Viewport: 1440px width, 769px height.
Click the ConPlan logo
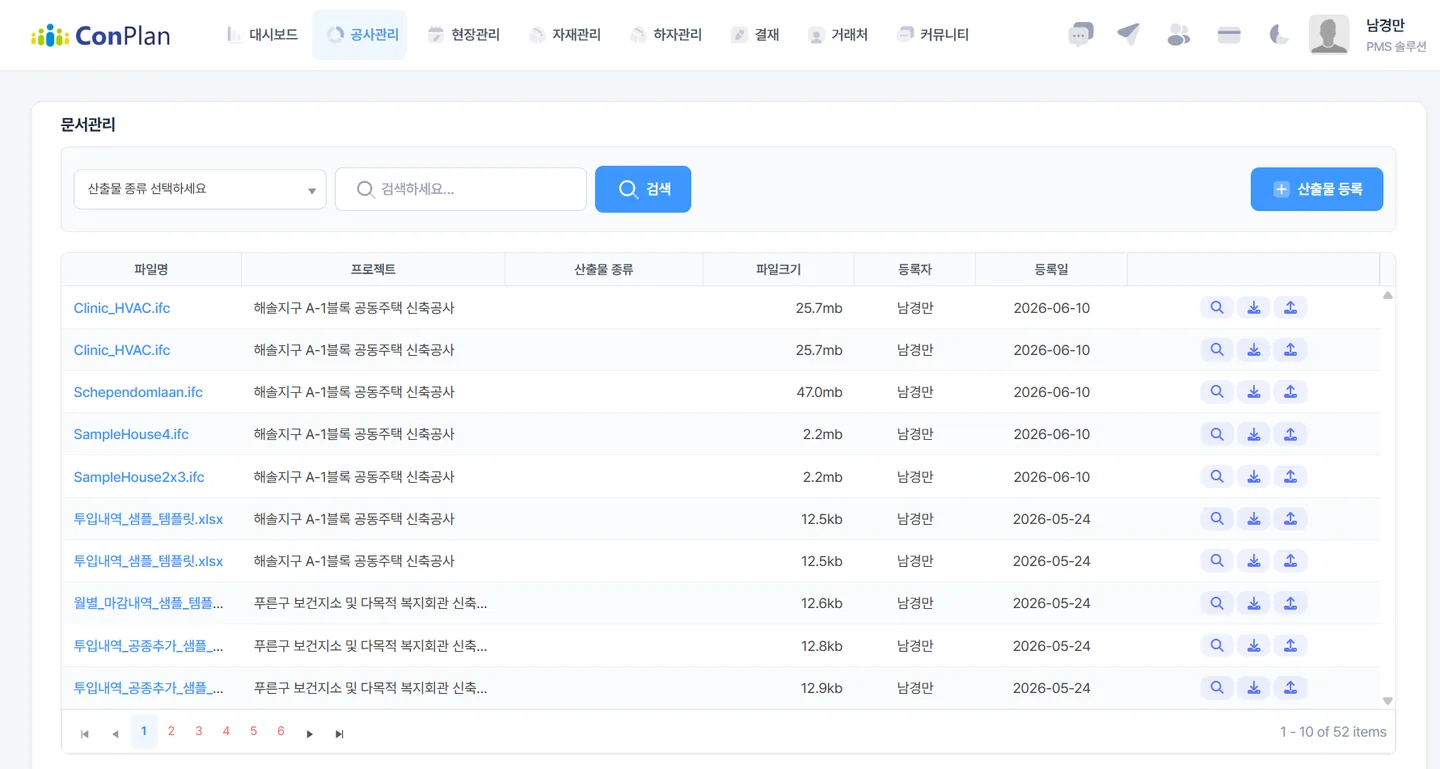click(101, 36)
